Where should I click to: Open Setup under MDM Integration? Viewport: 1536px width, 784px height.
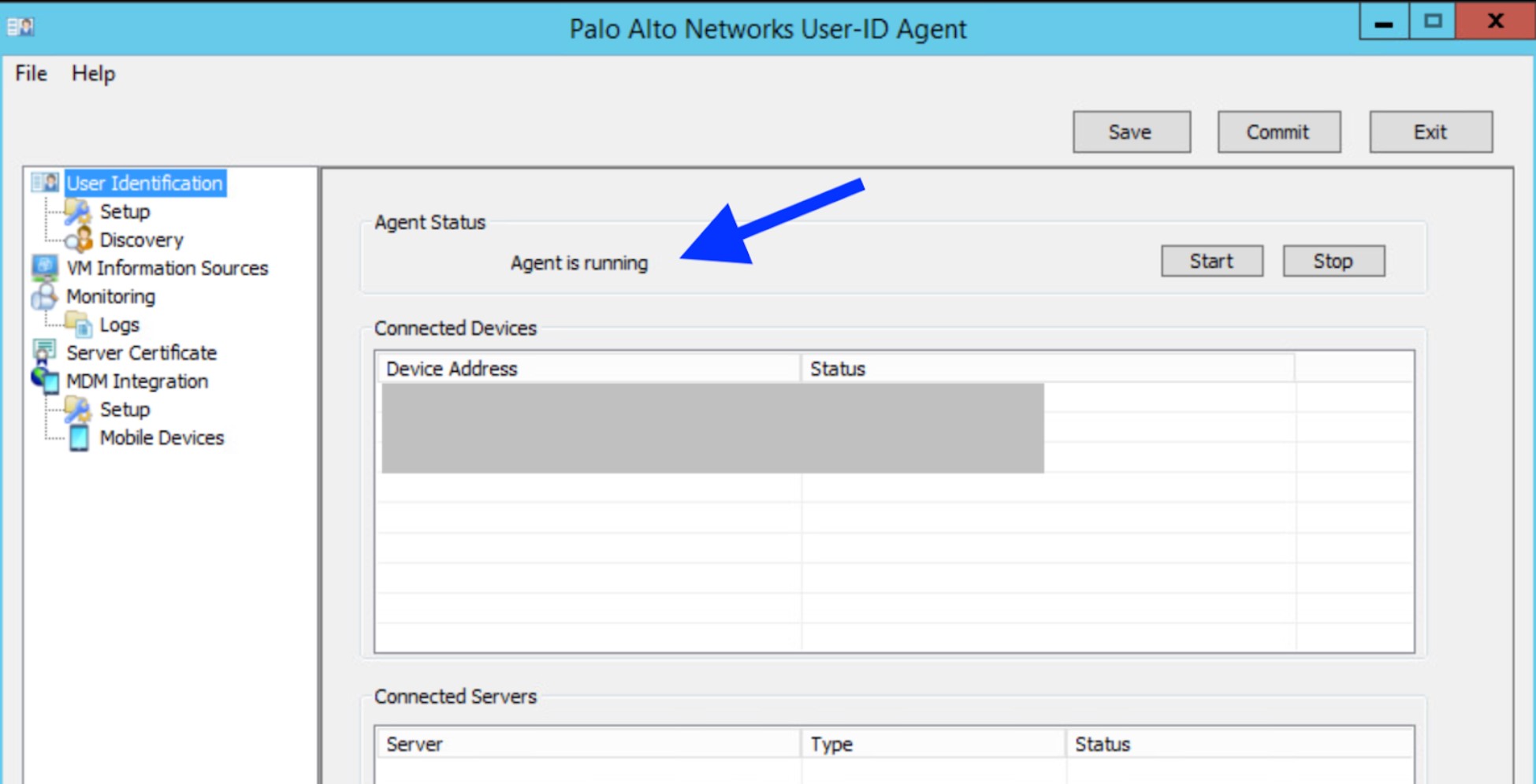coord(125,409)
